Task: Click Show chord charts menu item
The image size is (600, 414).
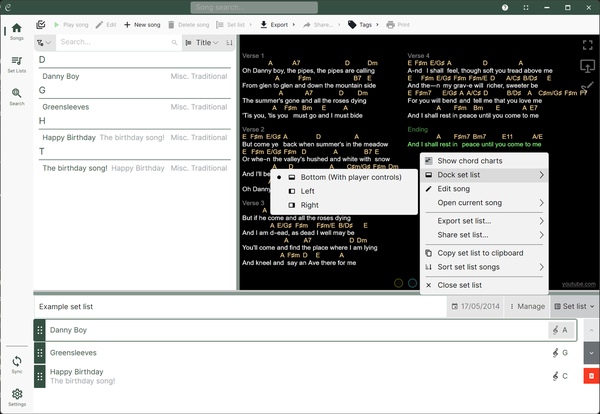Action: coord(484,161)
